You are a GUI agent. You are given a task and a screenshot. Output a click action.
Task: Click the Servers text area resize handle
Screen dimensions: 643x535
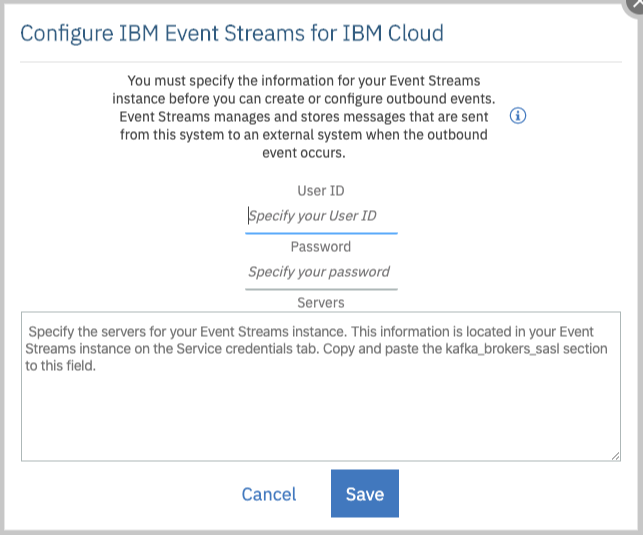(615, 456)
